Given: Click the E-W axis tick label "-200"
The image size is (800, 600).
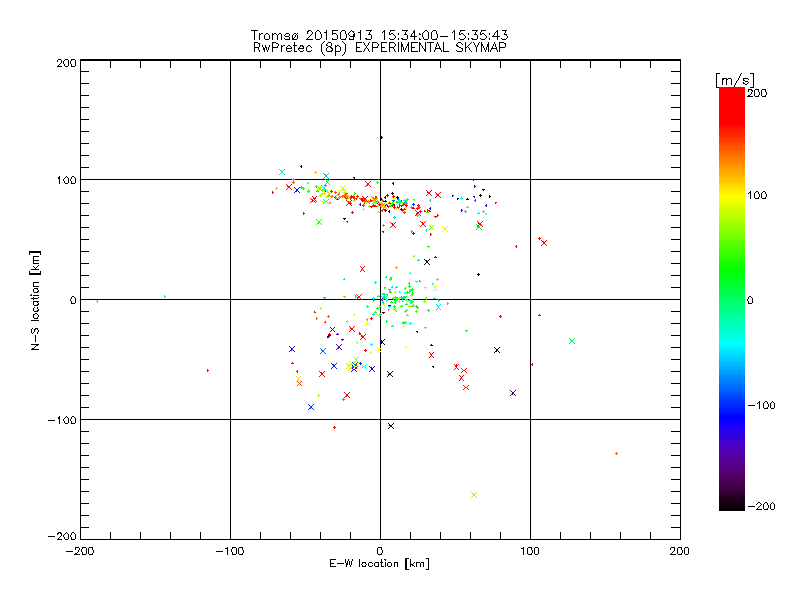Looking at the screenshot, I should coord(80,551).
